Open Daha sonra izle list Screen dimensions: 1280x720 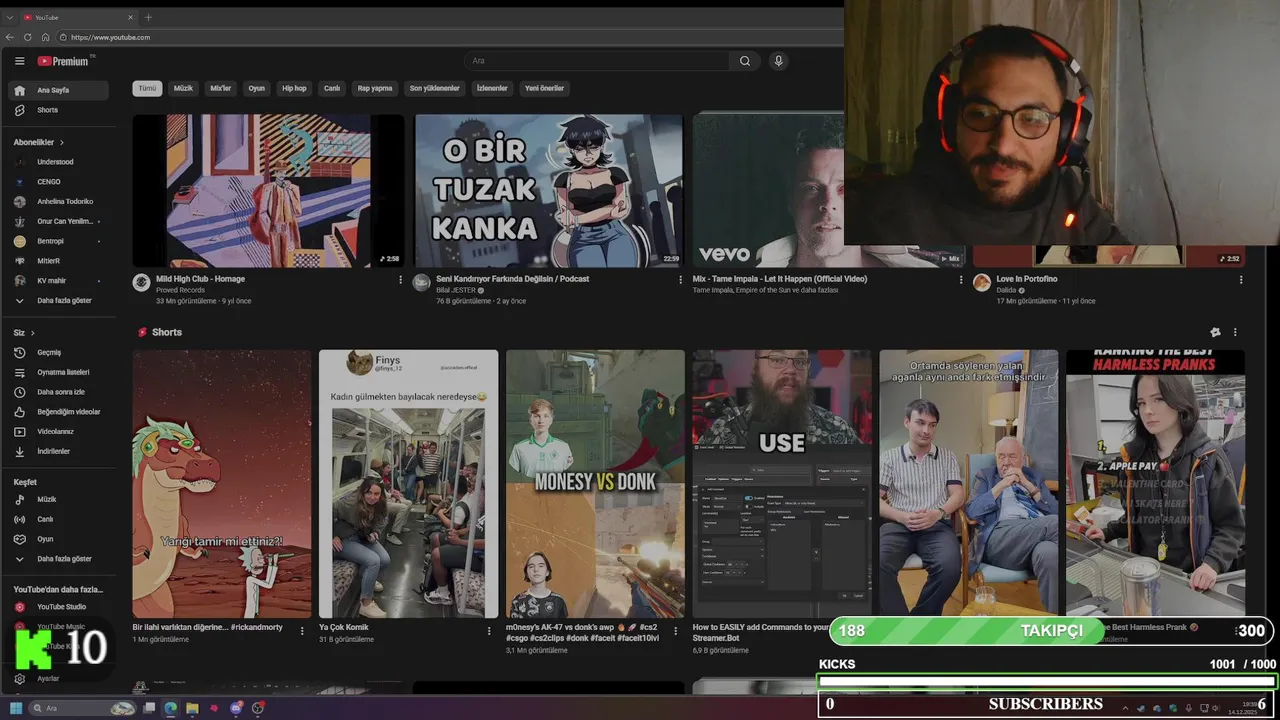click(58, 392)
